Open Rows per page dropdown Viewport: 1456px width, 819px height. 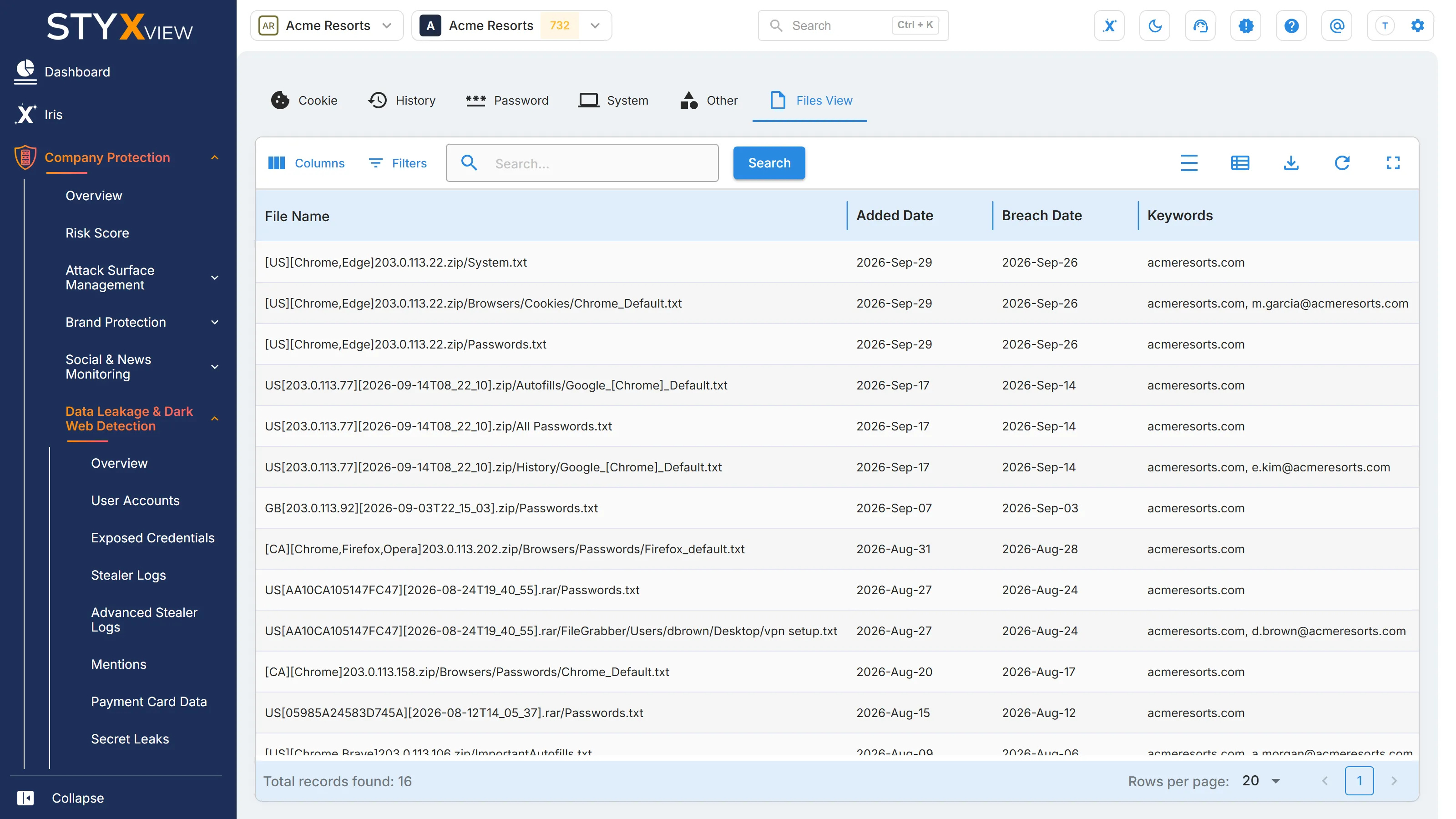coord(1261,781)
